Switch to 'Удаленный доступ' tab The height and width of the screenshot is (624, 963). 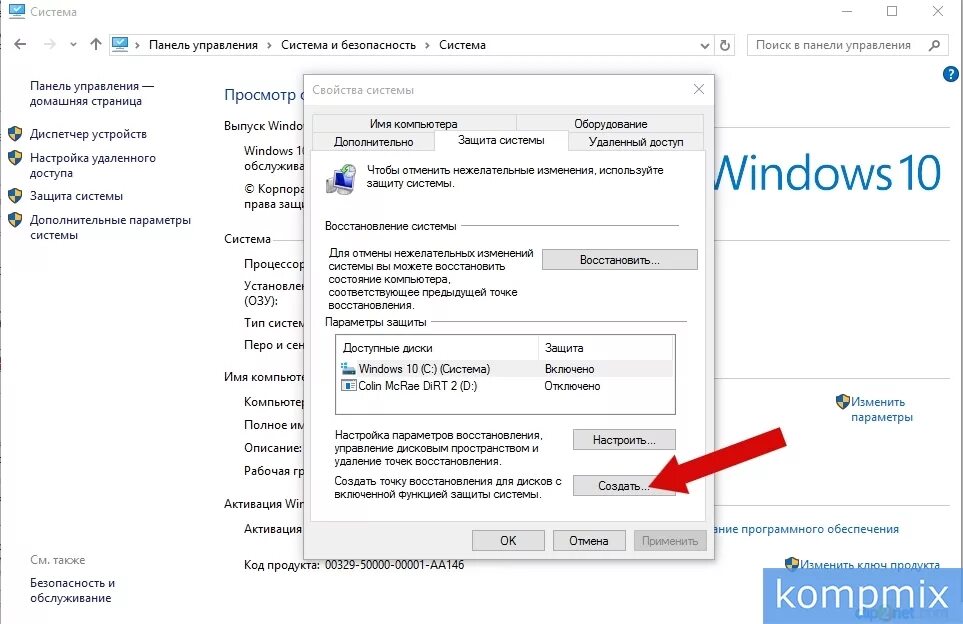coord(636,142)
